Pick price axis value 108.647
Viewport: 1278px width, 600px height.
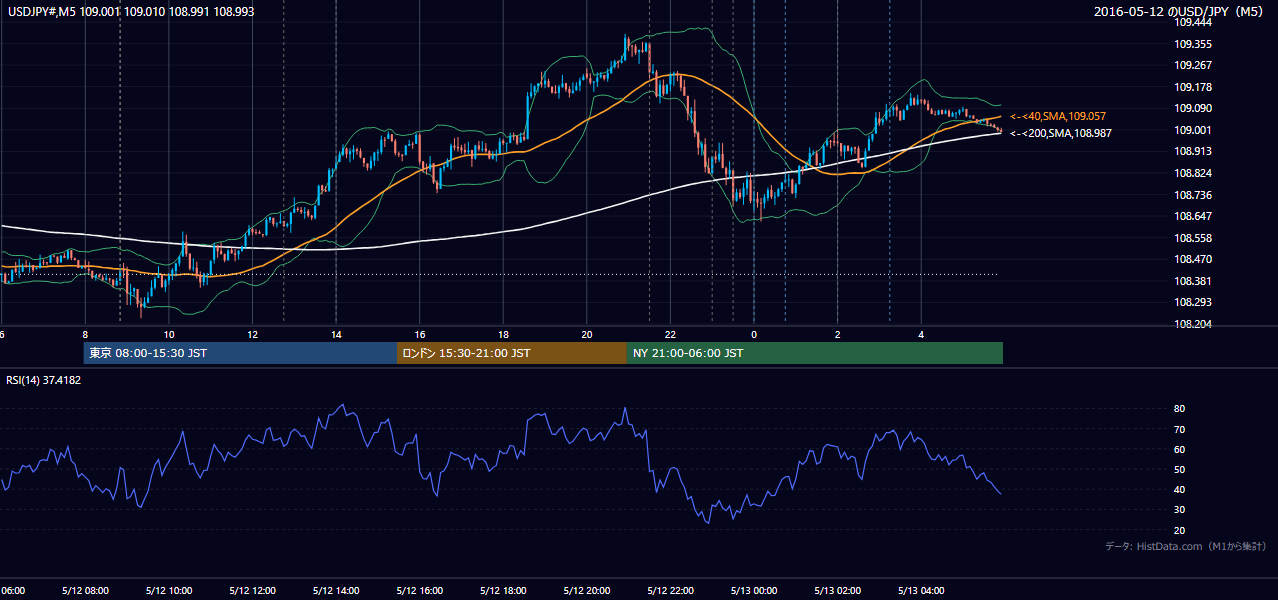click(x=1193, y=216)
